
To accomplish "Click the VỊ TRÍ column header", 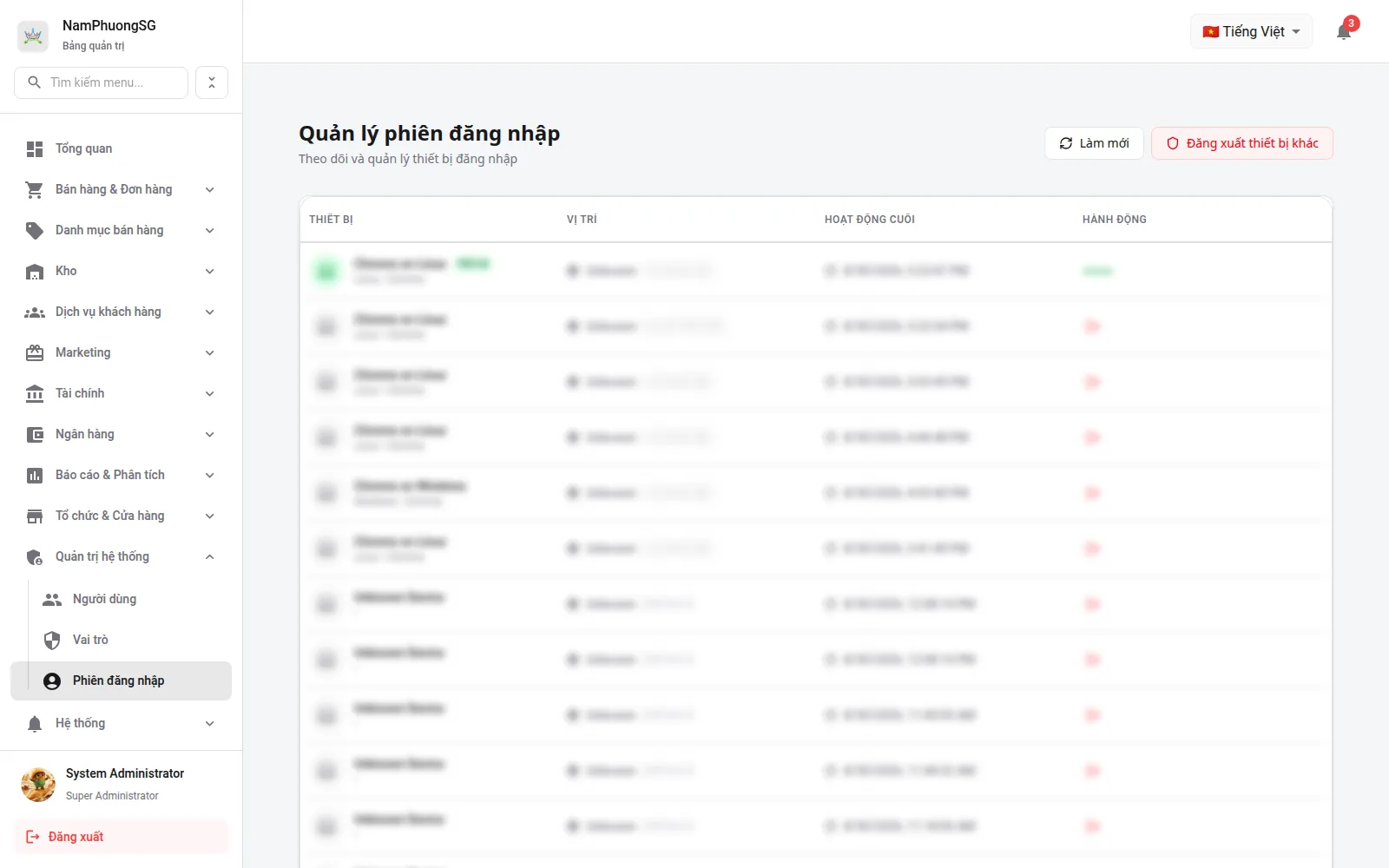I will coord(582,220).
